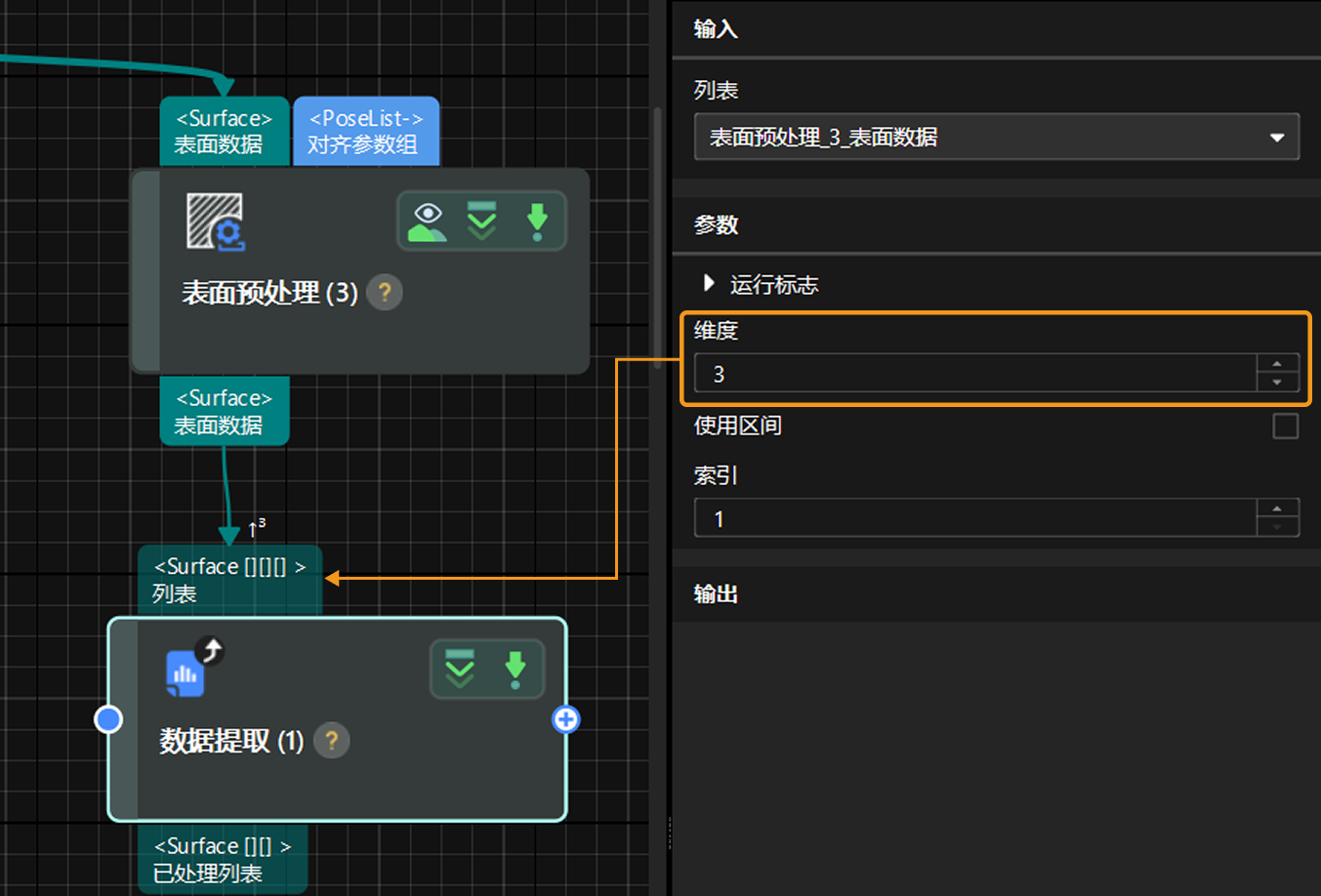Decrease the 维度 value with down arrow

click(1277, 383)
